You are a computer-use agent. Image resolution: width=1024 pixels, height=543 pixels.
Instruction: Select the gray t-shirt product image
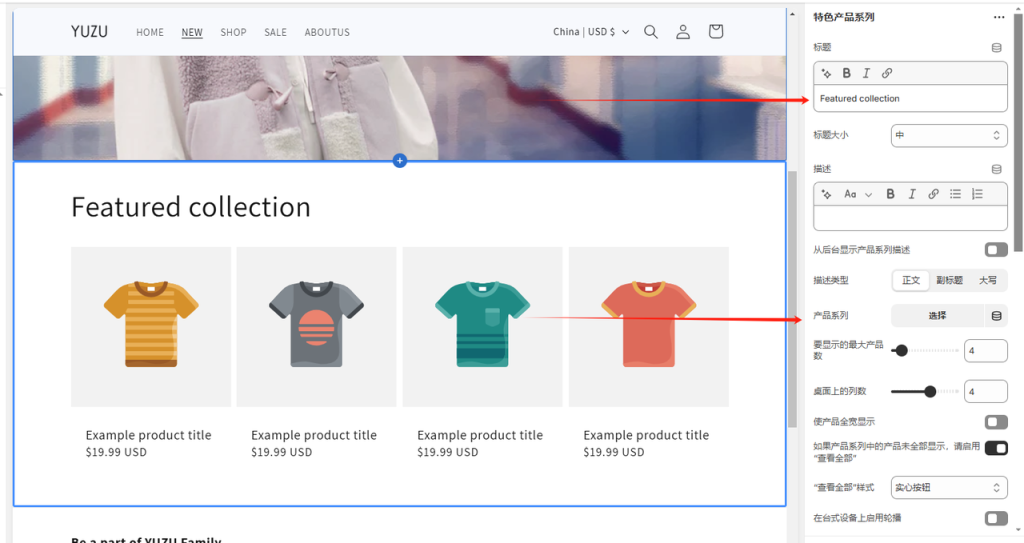point(317,327)
